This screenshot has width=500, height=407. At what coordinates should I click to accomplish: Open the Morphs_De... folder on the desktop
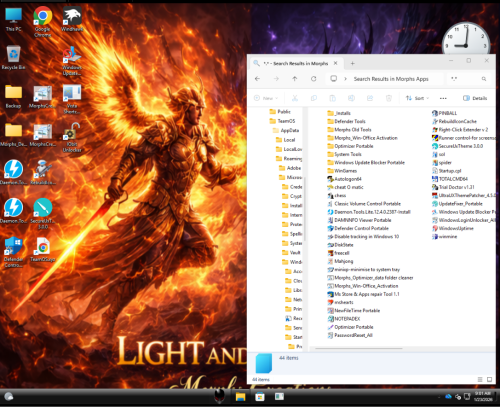coord(13,134)
